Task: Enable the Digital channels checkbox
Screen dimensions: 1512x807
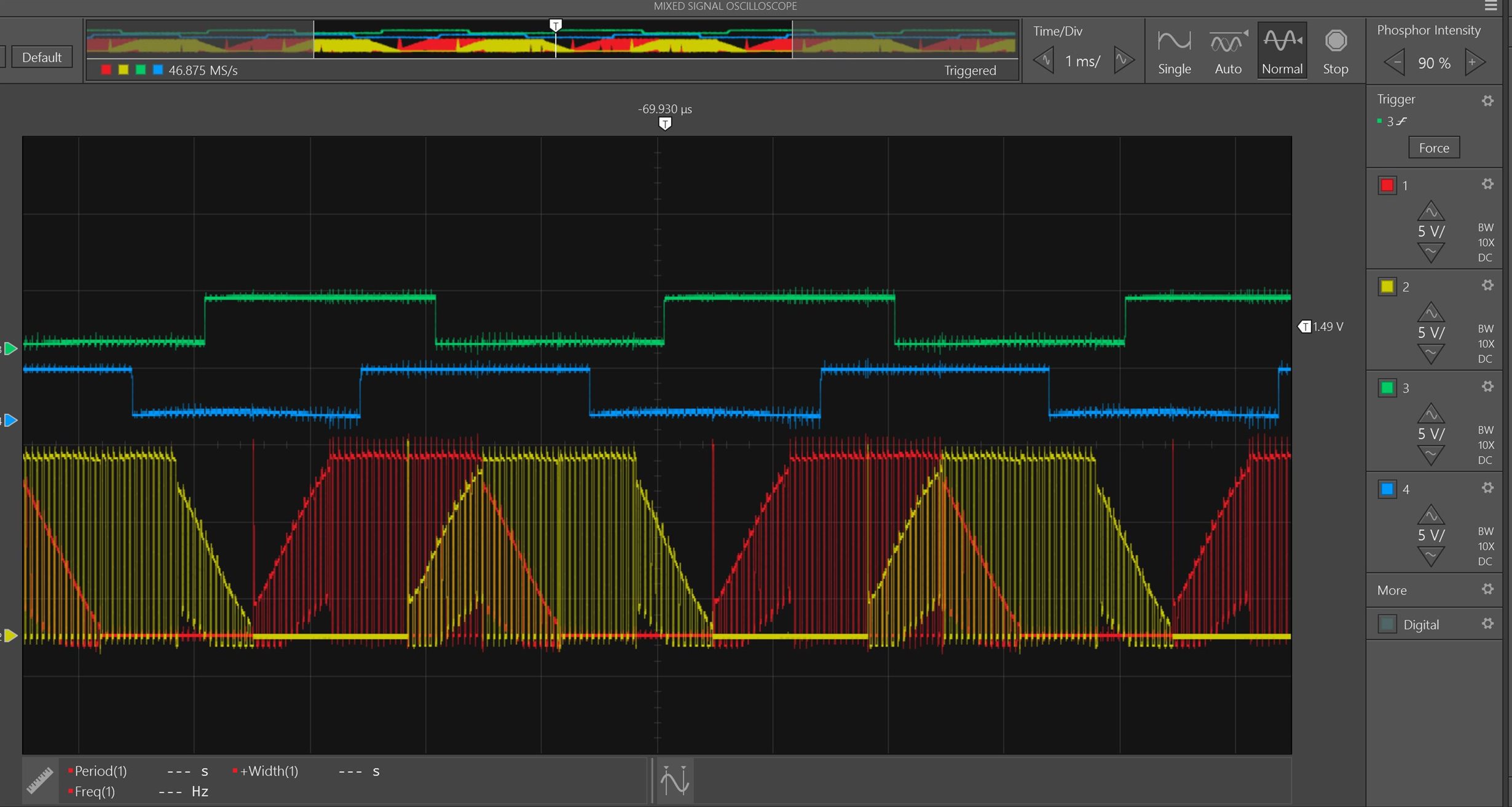Action: (x=1387, y=624)
